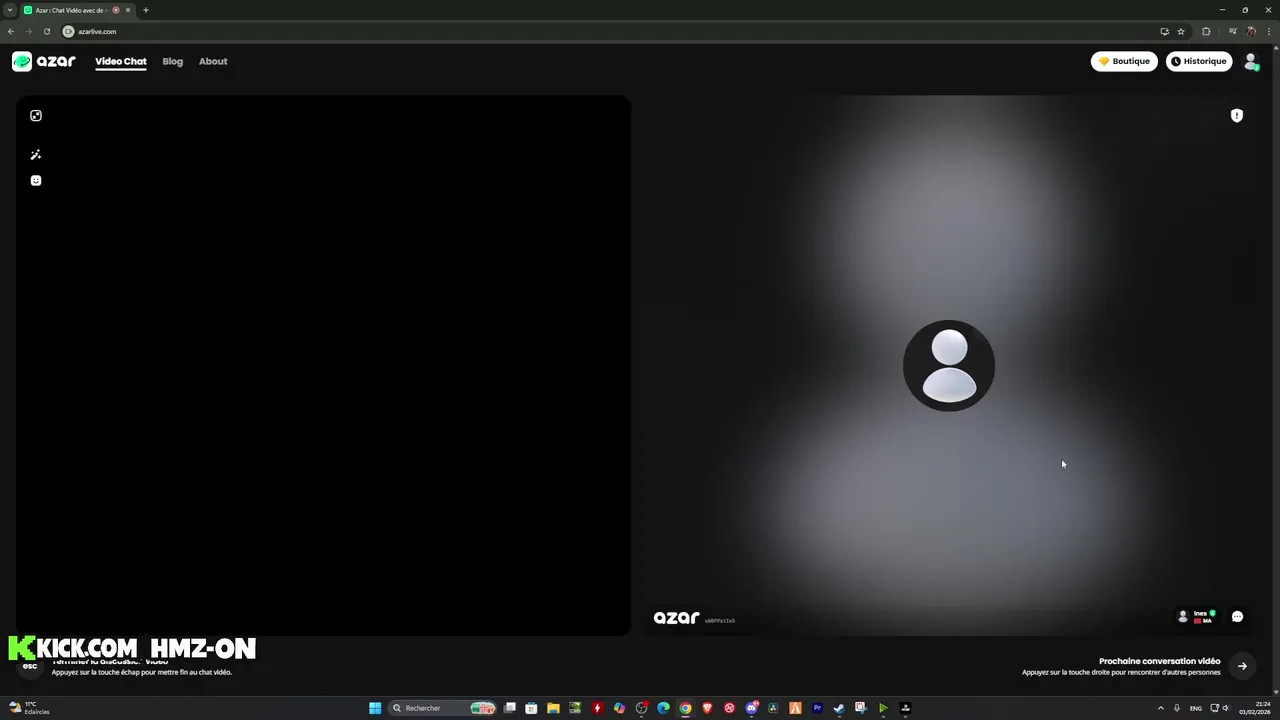Click the layout switch icon on local video

36,115
